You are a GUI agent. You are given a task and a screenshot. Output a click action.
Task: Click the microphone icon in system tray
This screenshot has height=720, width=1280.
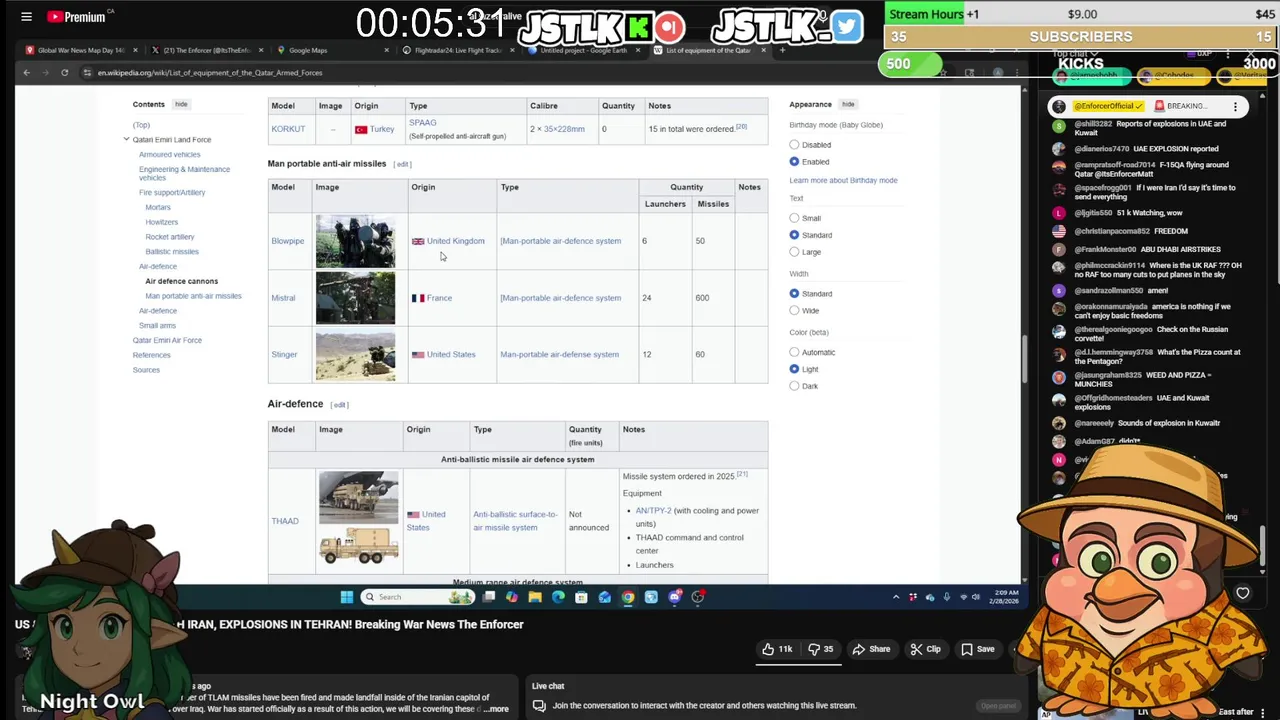(946, 597)
